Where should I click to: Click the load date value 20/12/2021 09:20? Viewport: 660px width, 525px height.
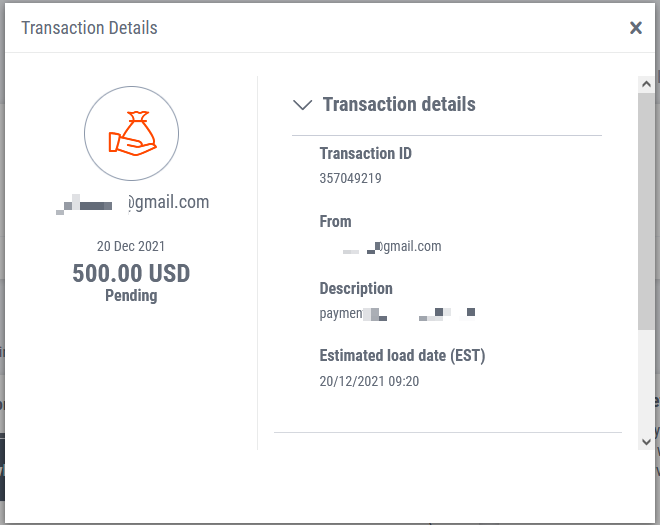[x=369, y=381]
